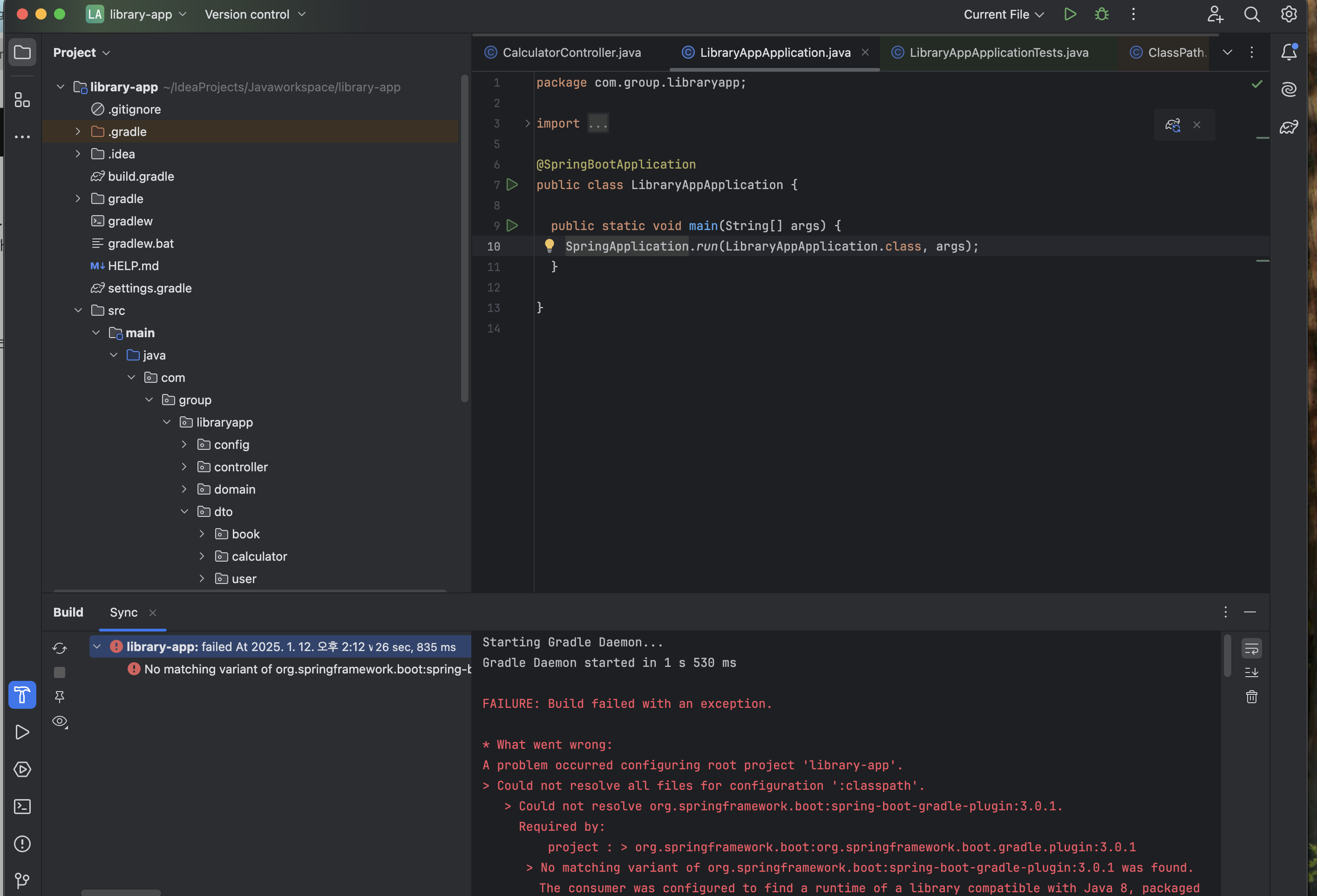Hide the Build tool window with the minimize dash

(x=1249, y=612)
